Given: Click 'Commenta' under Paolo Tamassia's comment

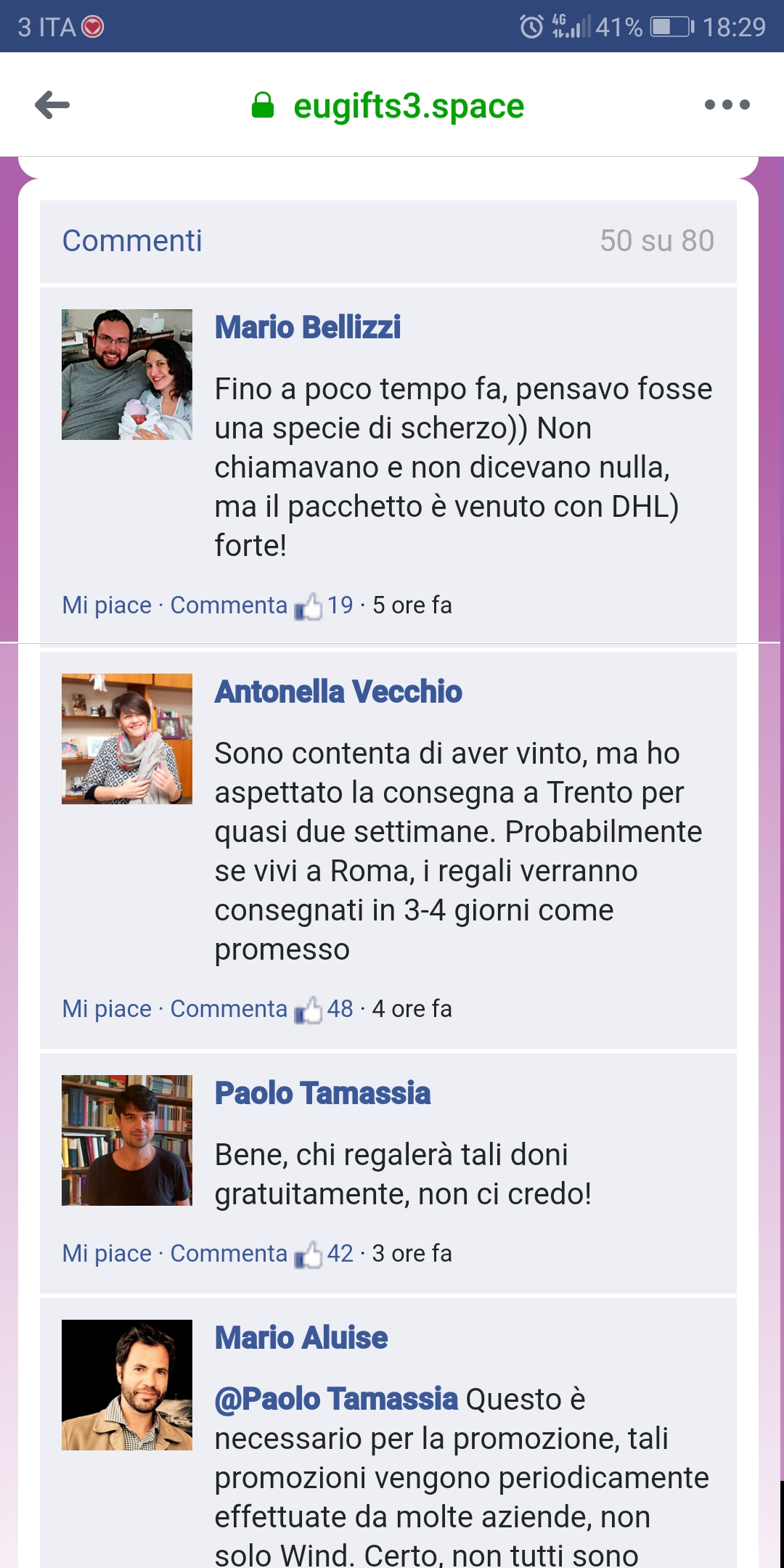Looking at the screenshot, I should pyautogui.click(x=229, y=1254).
